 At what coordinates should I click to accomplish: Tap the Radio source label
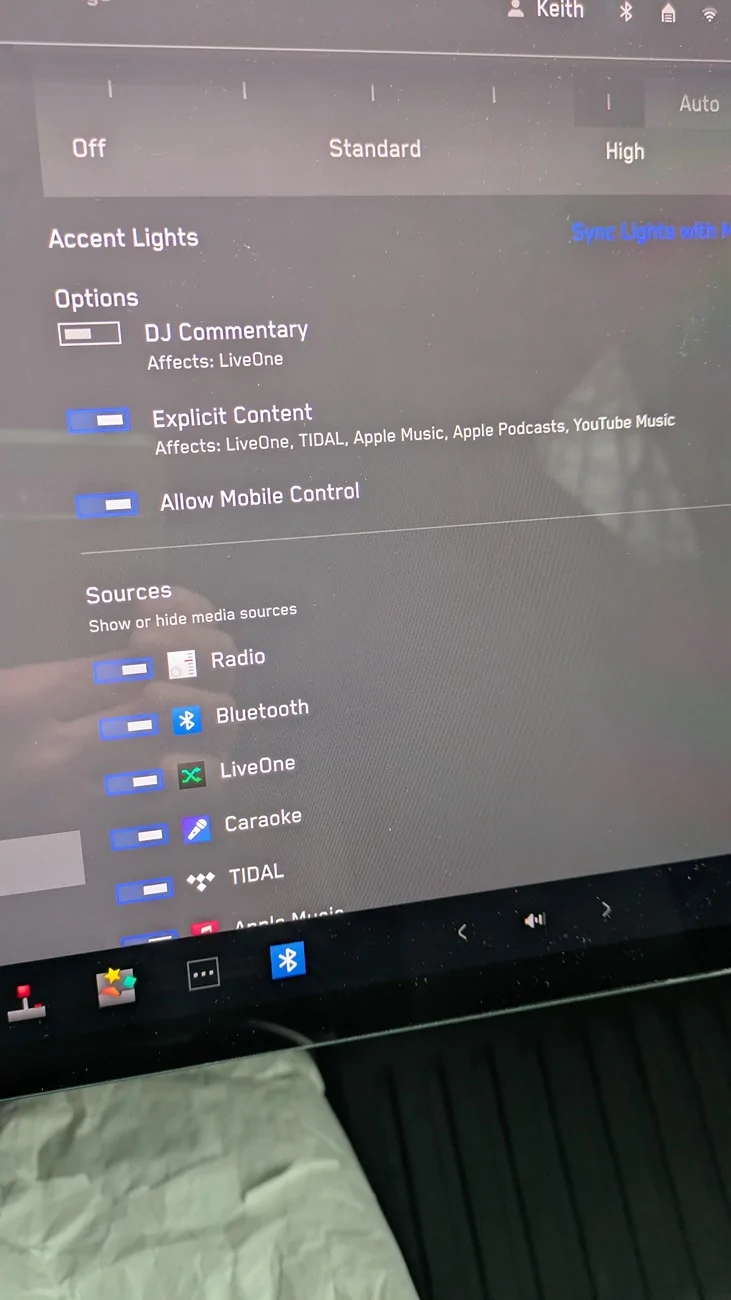238,658
